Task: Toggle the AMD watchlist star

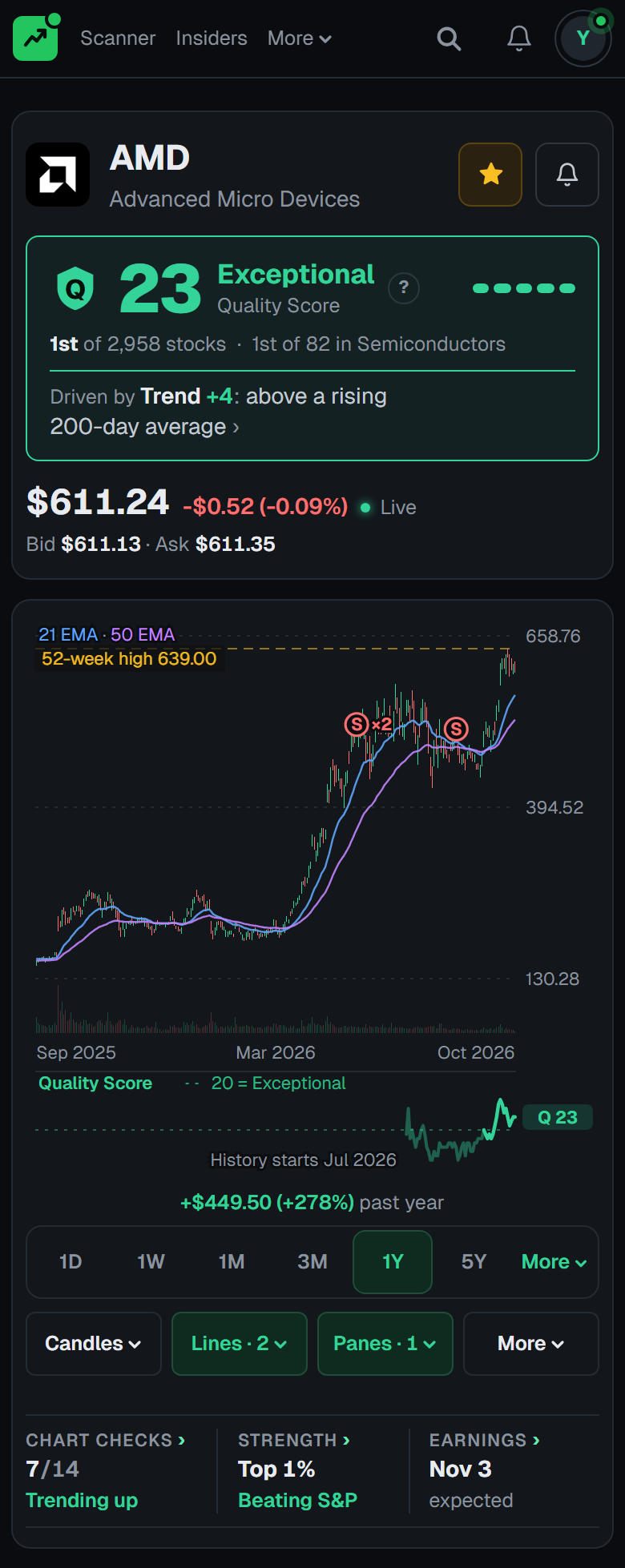Action: click(x=490, y=175)
